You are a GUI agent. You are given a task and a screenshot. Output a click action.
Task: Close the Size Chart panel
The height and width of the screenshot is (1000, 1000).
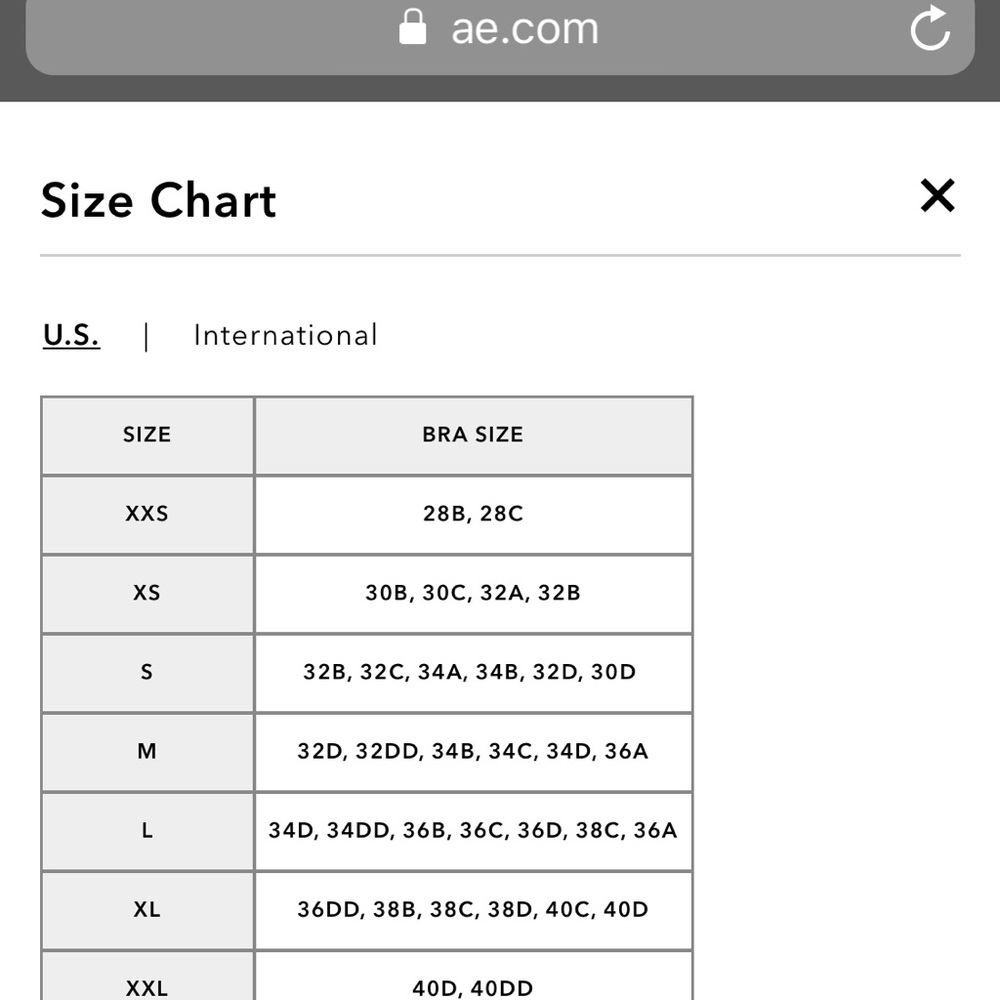pyautogui.click(x=938, y=195)
